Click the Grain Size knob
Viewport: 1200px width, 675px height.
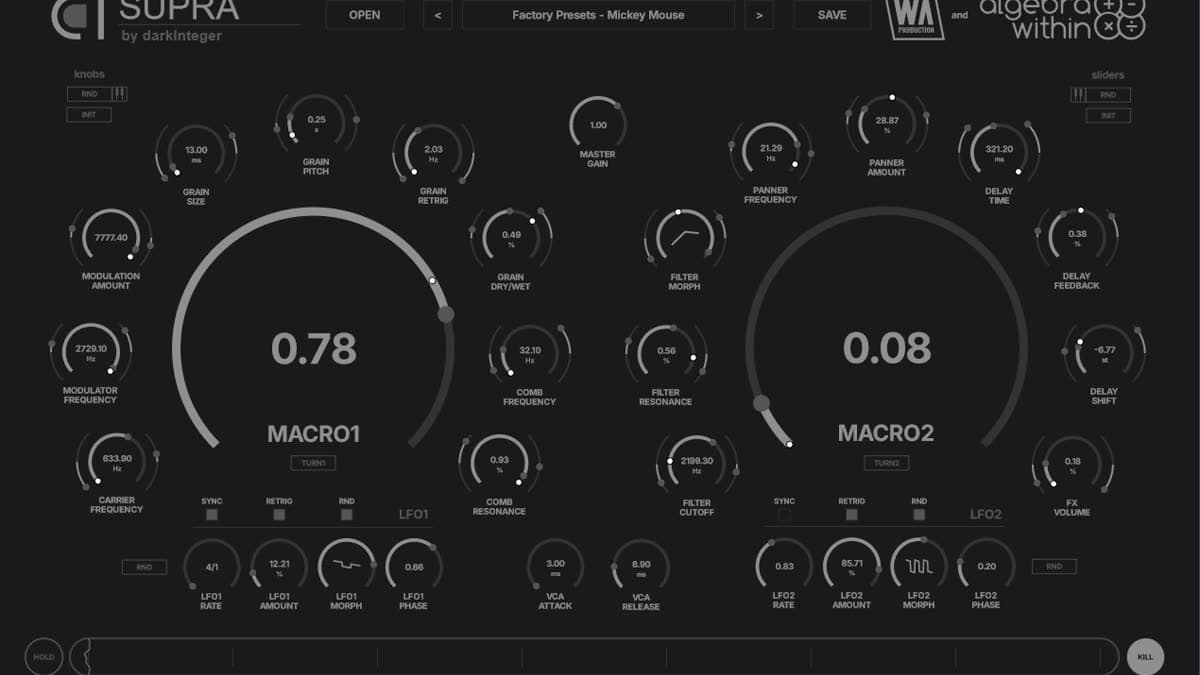pos(196,154)
